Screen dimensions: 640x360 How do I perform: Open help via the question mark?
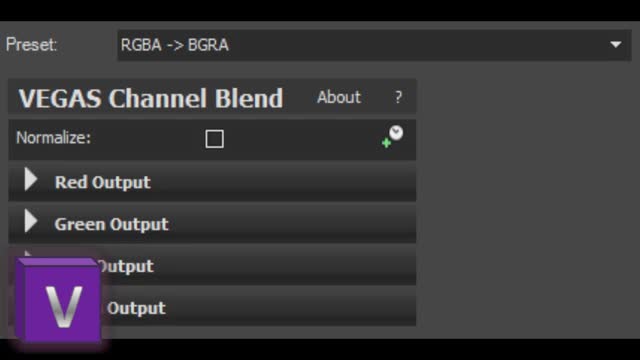tap(398, 98)
